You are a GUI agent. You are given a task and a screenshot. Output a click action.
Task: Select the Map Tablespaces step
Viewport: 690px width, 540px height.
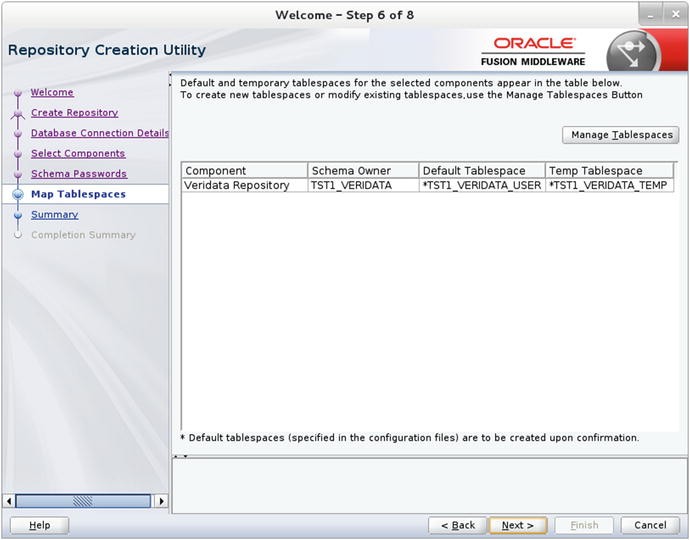78,194
